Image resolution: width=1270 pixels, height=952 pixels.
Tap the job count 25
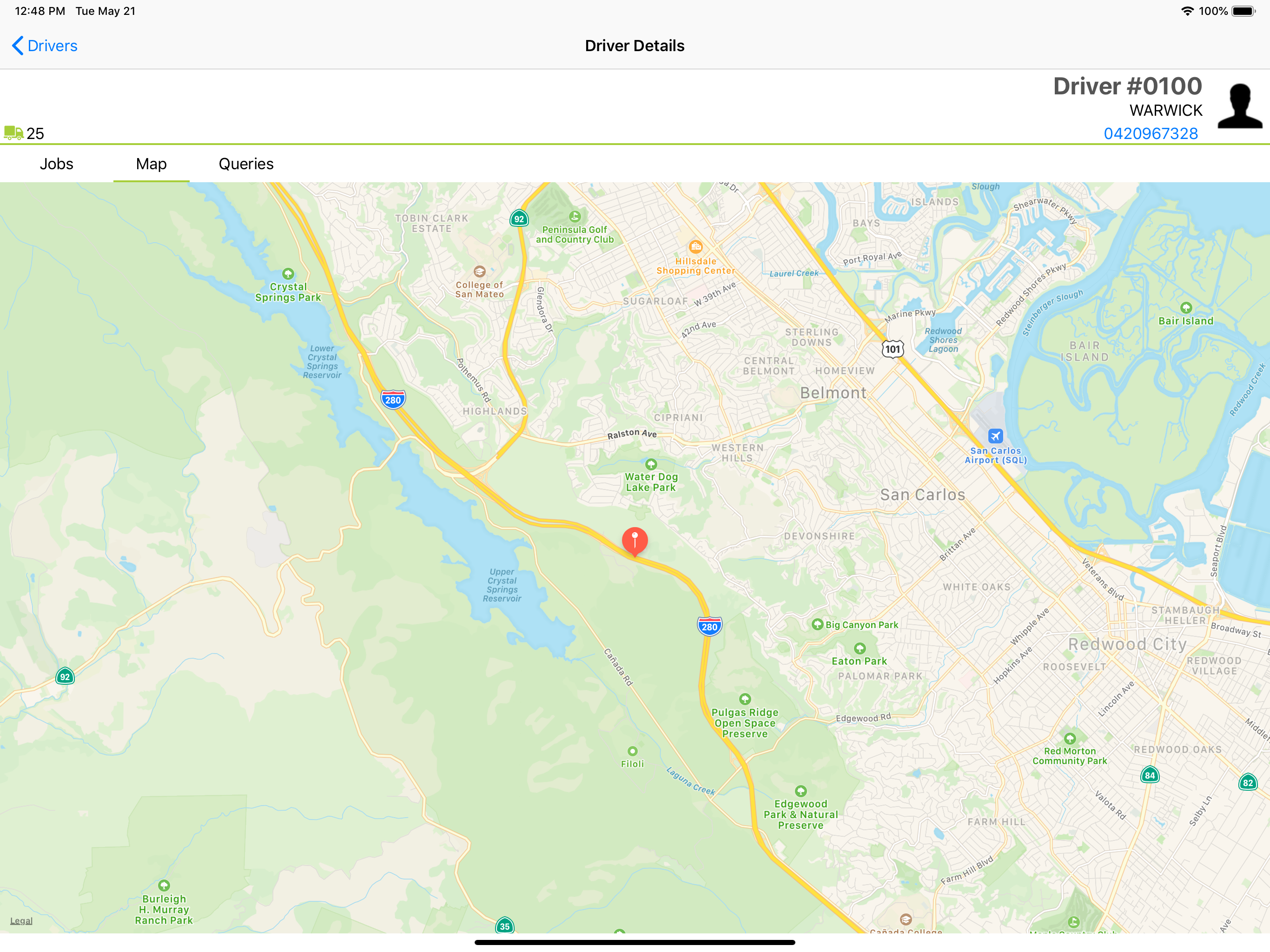pyautogui.click(x=35, y=134)
